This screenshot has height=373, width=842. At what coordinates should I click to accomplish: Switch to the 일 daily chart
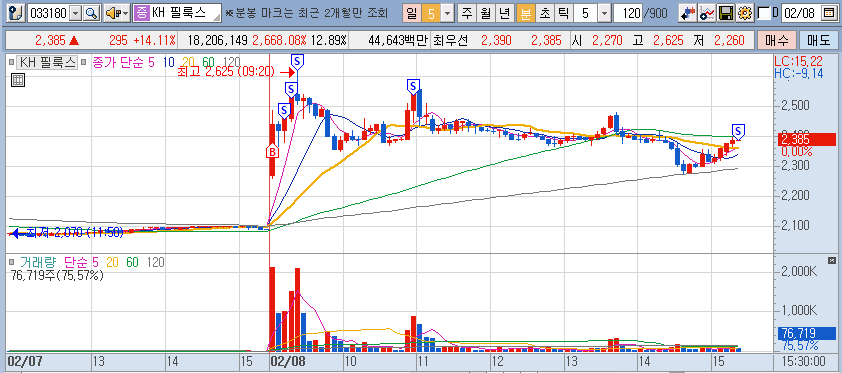[412, 13]
